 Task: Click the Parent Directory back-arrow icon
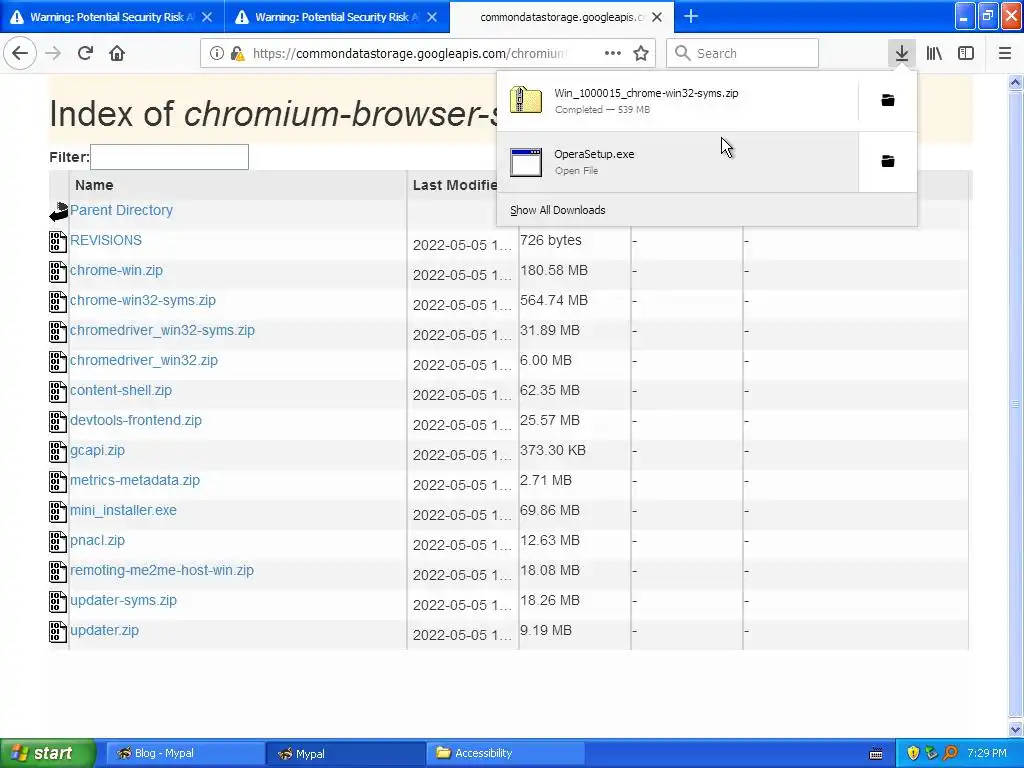click(x=59, y=212)
